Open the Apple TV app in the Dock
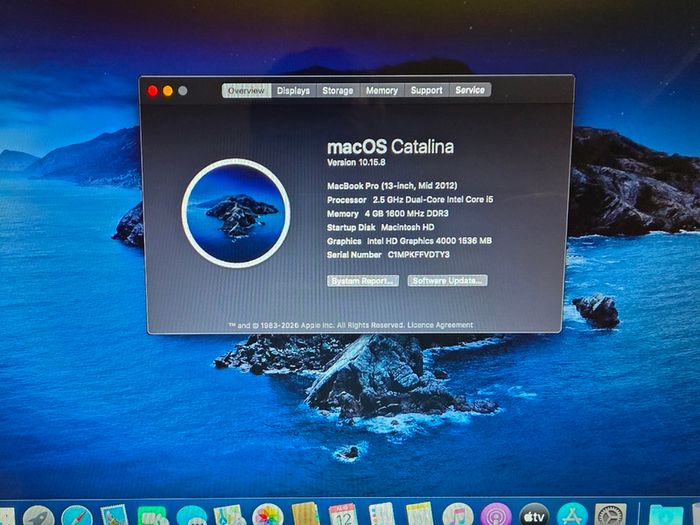Image resolution: width=700 pixels, height=525 pixels. (x=534, y=516)
